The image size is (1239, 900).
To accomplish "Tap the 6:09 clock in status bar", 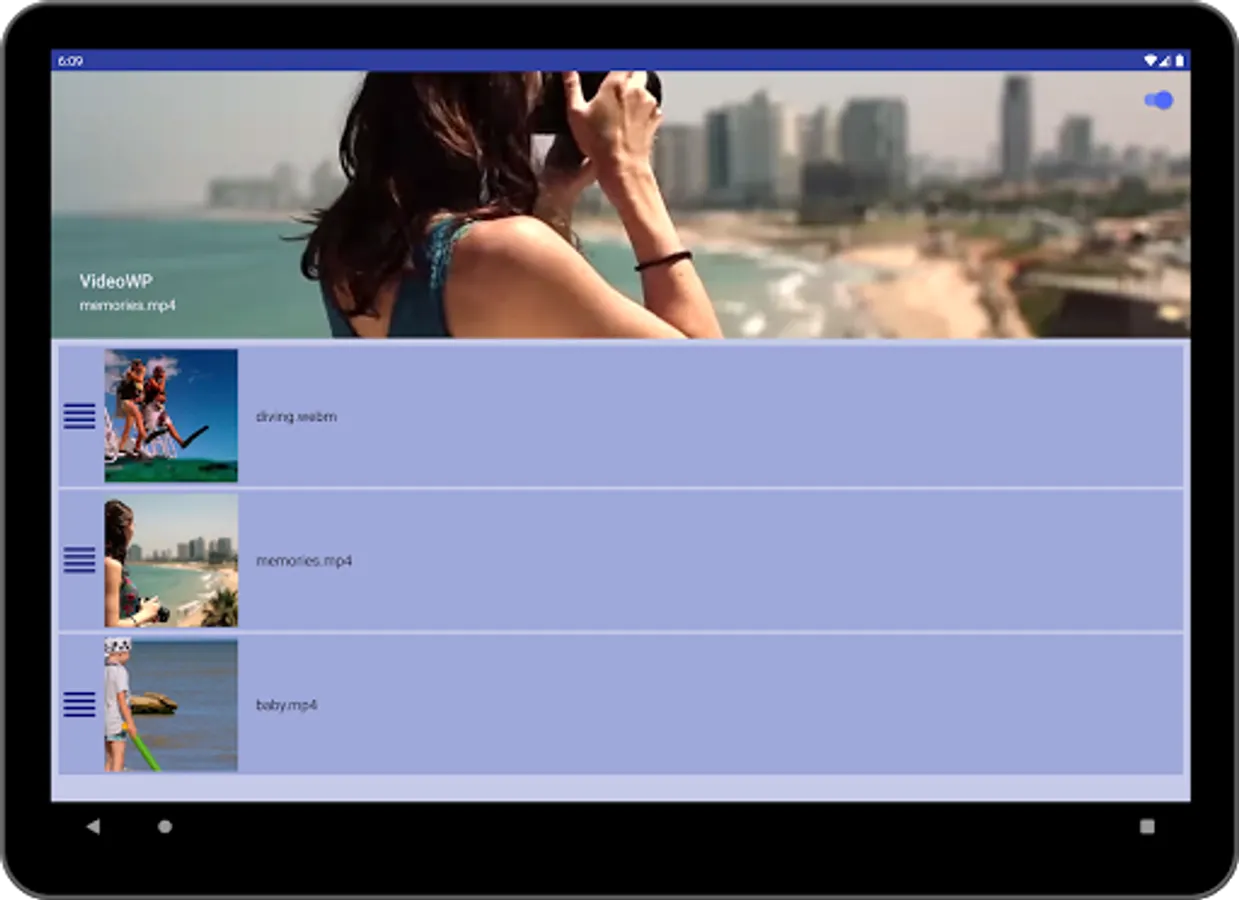I will tap(70, 61).
